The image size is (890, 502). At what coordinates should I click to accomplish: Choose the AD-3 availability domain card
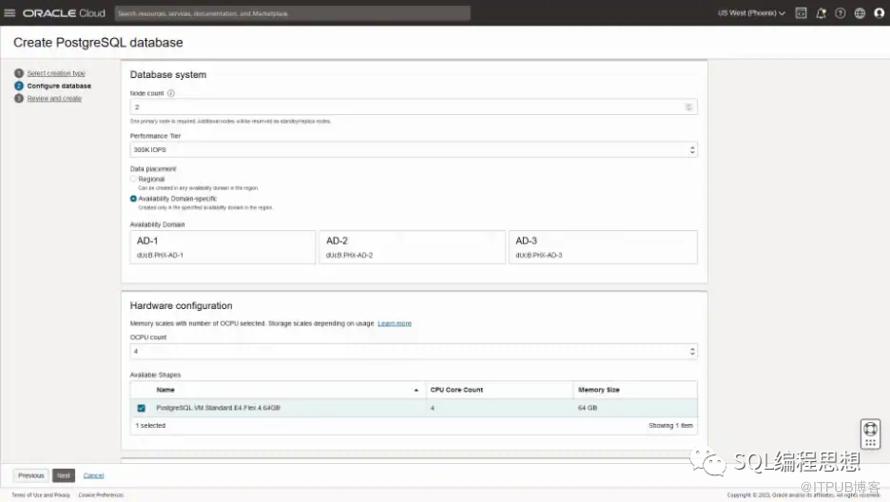(603, 247)
